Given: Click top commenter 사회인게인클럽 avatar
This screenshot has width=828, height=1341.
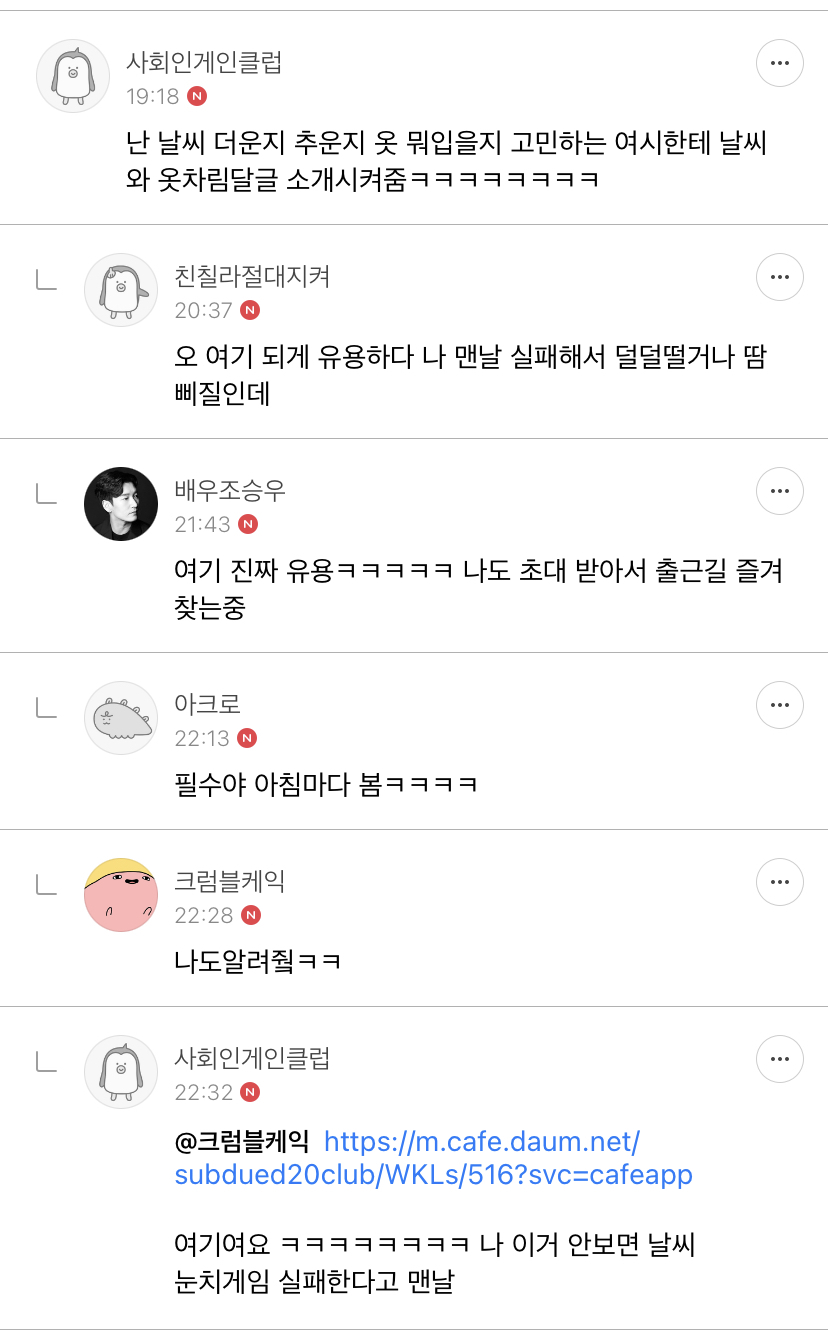Looking at the screenshot, I should click(x=73, y=76).
